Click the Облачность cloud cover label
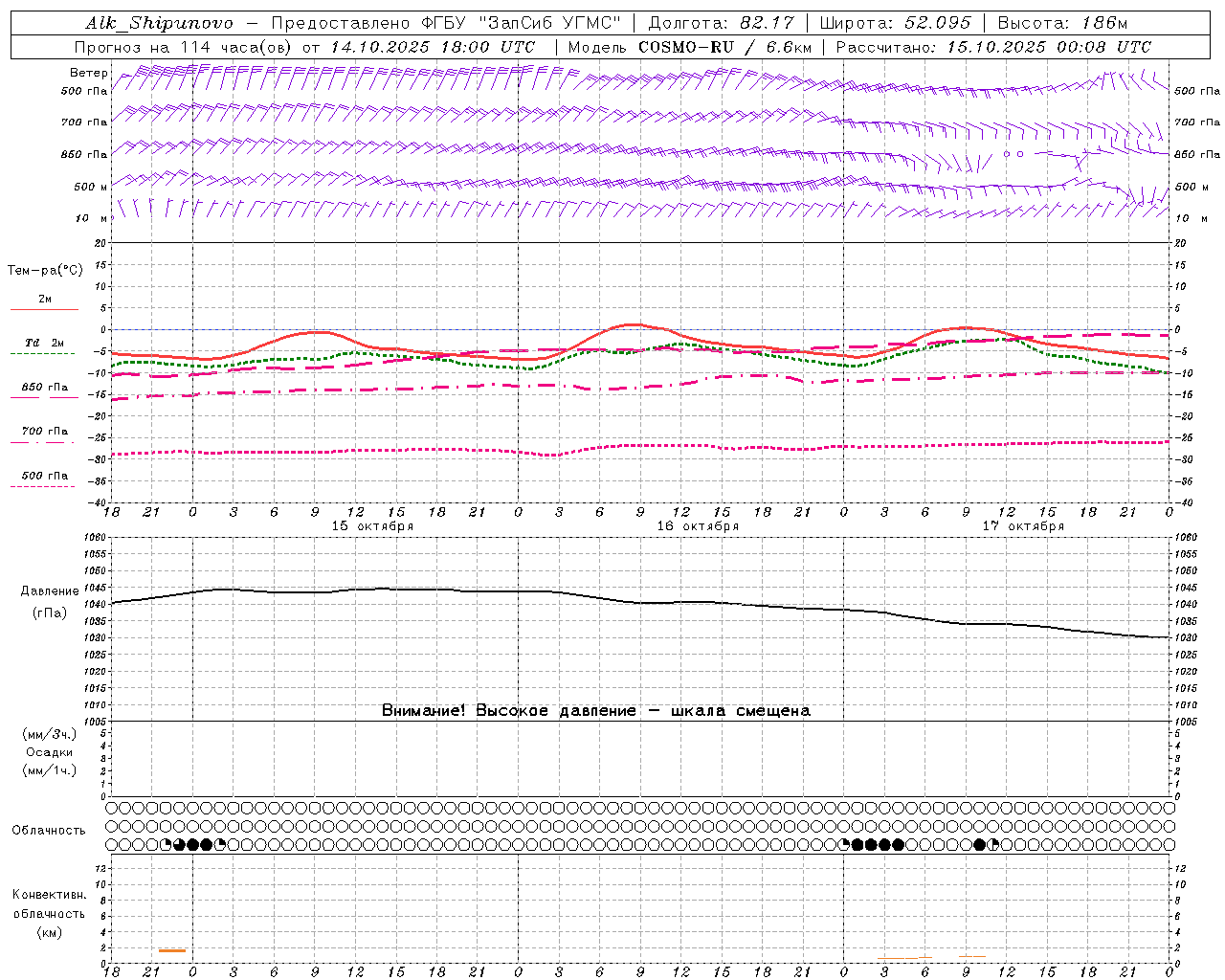 [49, 830]
